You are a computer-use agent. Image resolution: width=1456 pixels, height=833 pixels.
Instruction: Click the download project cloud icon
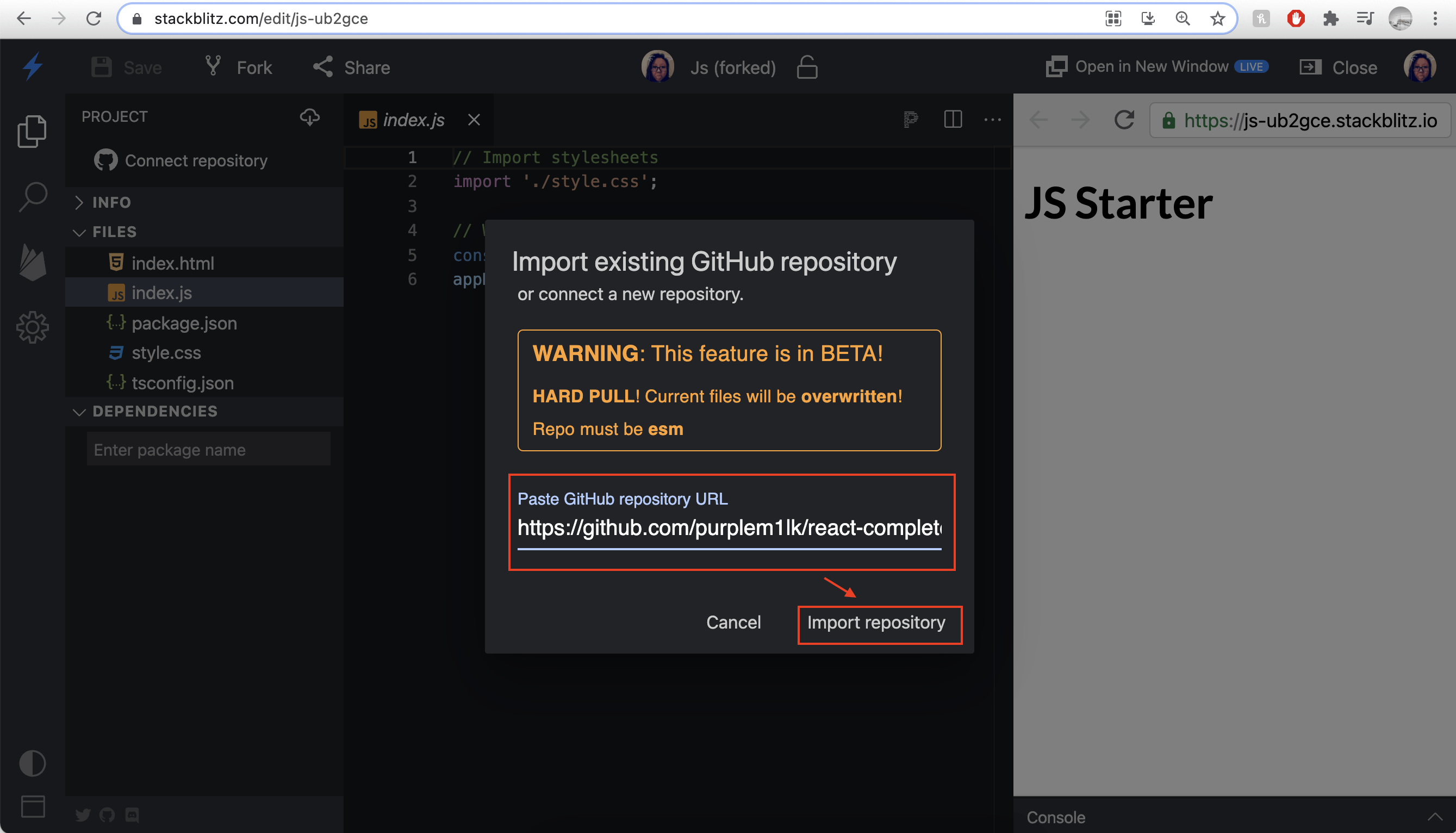(309, 117)
